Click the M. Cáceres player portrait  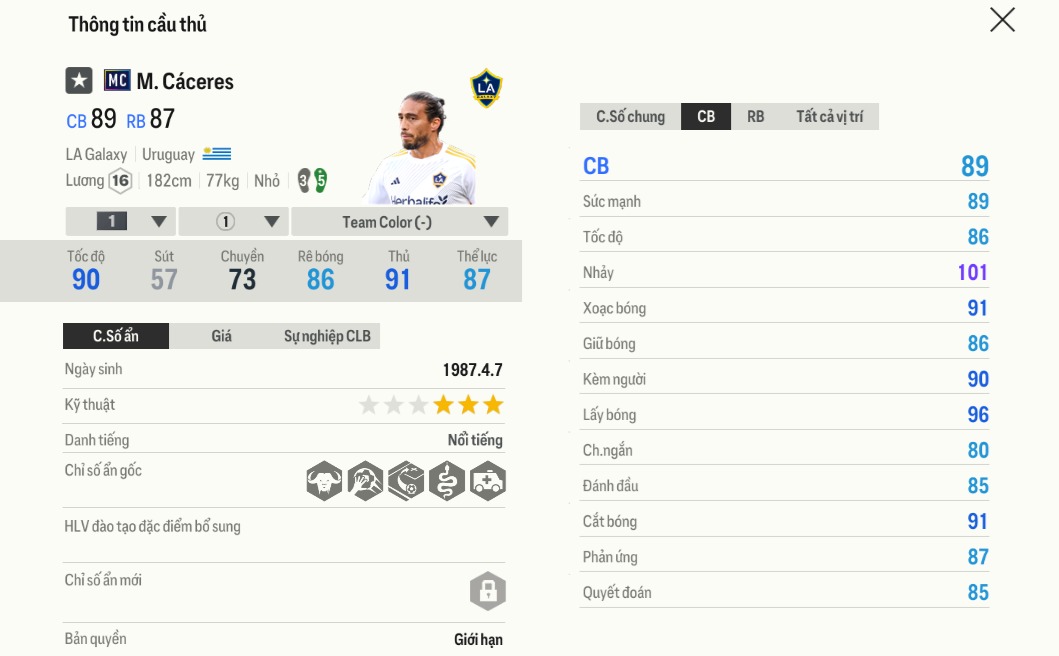[x=420, y=150]
